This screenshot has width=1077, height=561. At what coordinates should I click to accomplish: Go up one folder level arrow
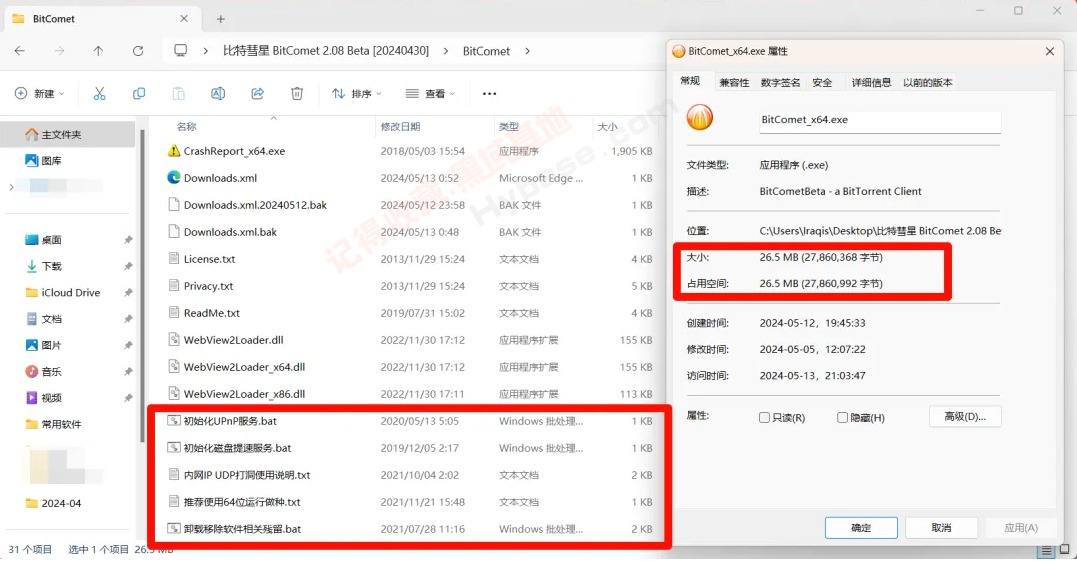[98, 51]
